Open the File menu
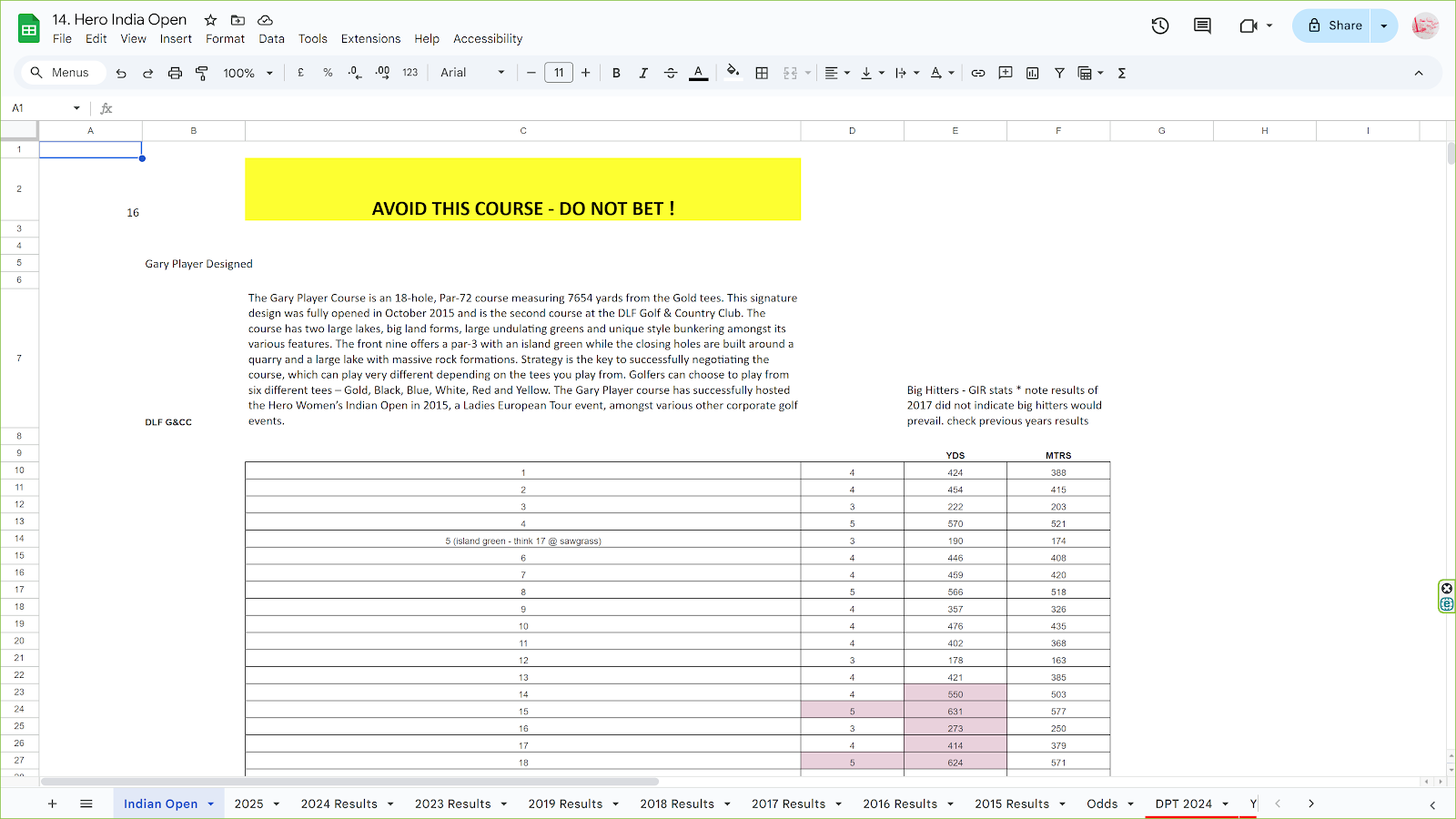 click(62, 39)
